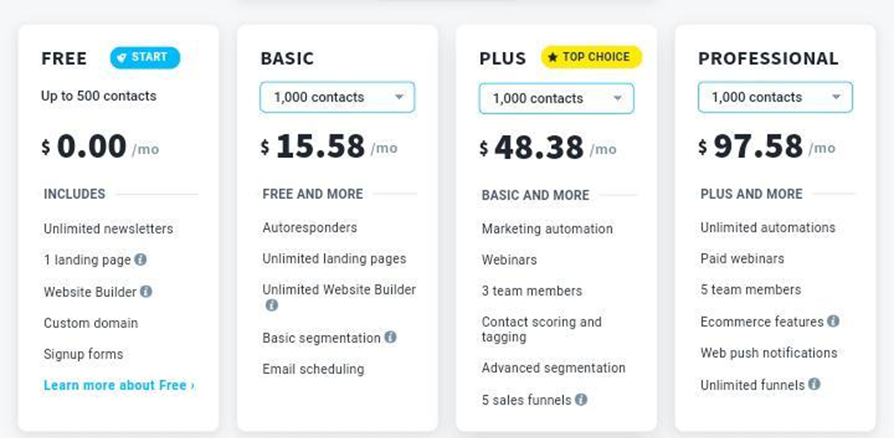Click the Paid webinars feature text
The image size is (894, 438).
tap(742, 258)
